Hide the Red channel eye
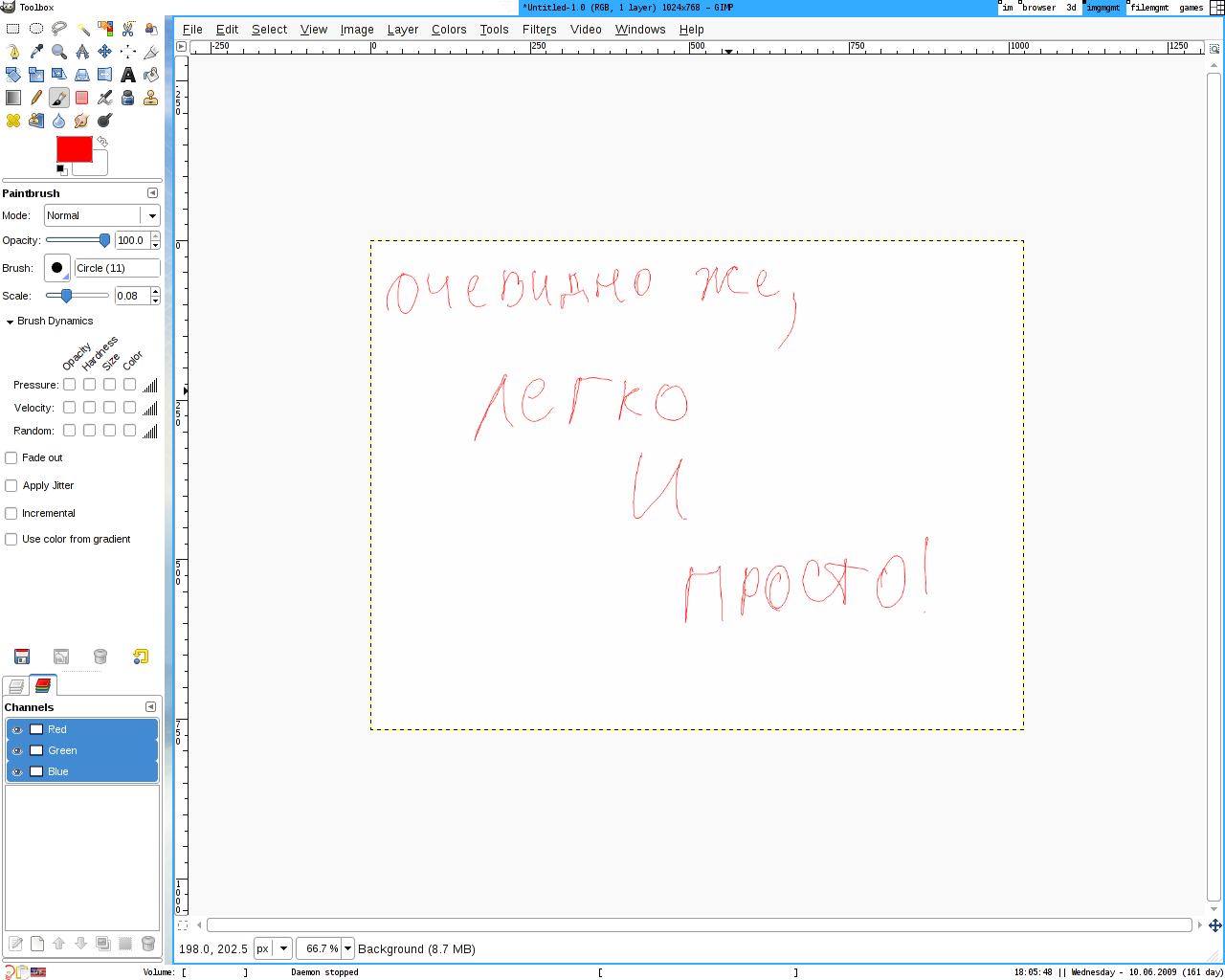 click(16, 729)
